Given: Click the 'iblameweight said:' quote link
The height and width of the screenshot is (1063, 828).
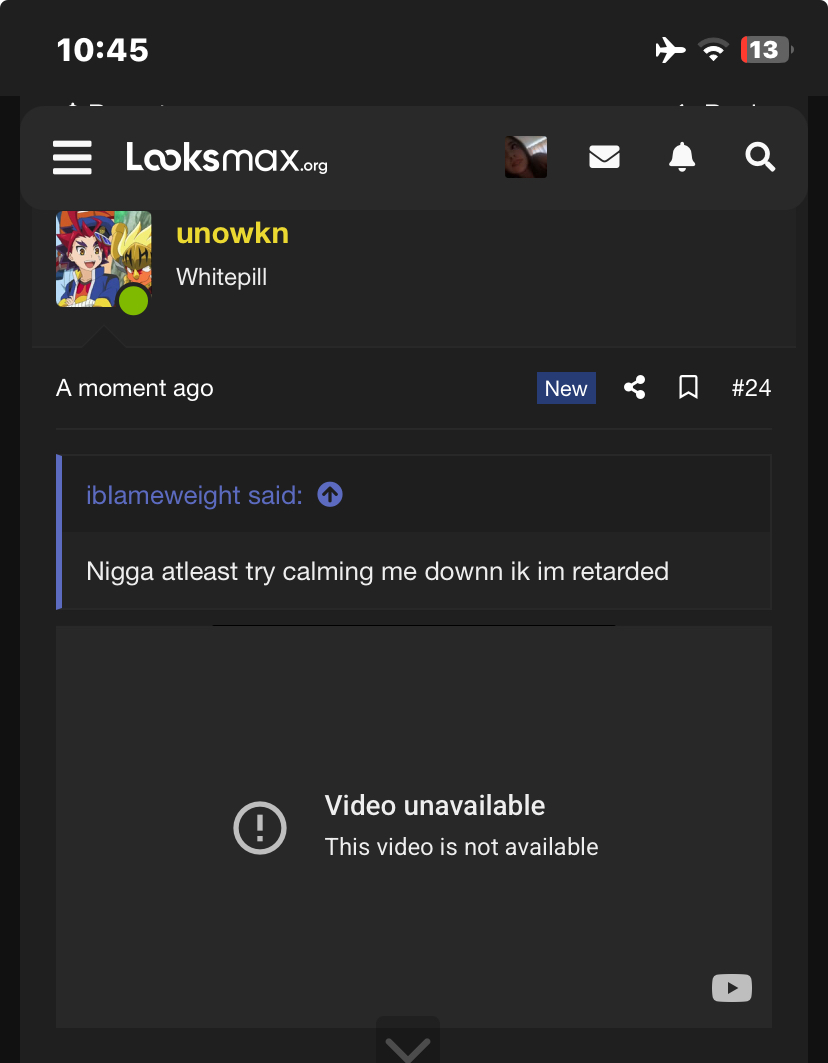Looking at the screenshot, I should point(194,495).
